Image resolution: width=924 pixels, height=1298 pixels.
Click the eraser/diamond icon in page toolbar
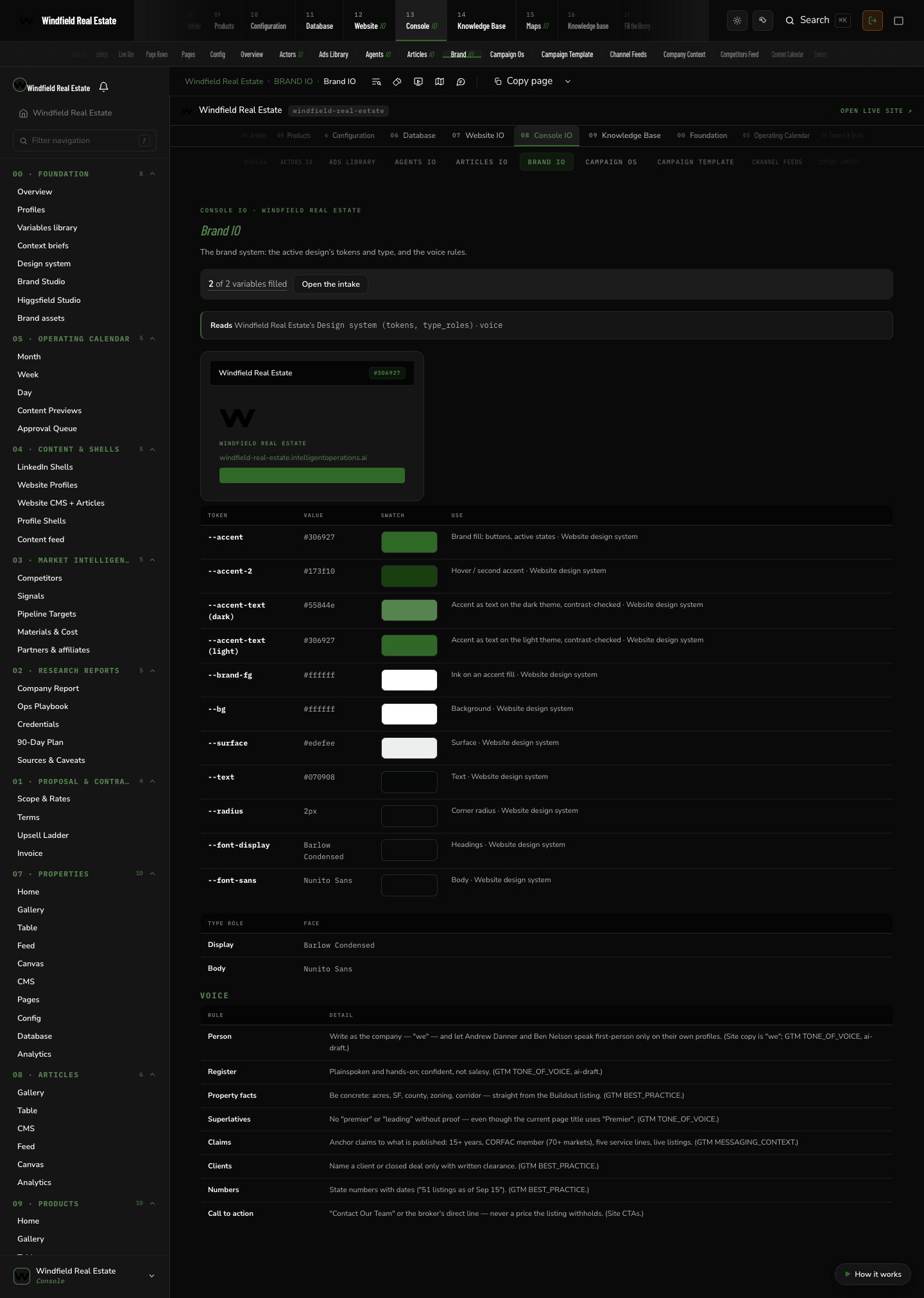[x=397, y=81]
